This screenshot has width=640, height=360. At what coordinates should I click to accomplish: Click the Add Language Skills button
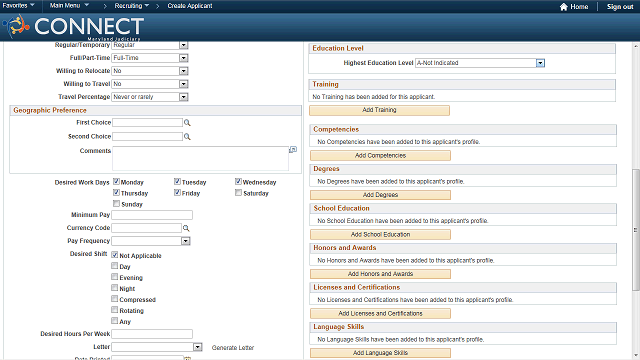click(380, 353)
